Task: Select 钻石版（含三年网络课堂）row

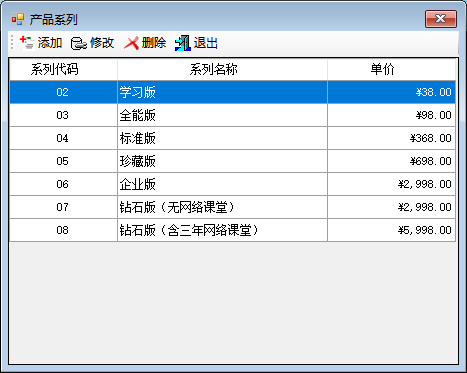Action: [232, 230]
